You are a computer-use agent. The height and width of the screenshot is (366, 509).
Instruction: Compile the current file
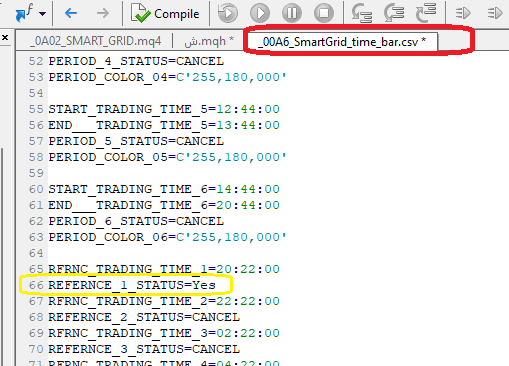click(165, 13)
